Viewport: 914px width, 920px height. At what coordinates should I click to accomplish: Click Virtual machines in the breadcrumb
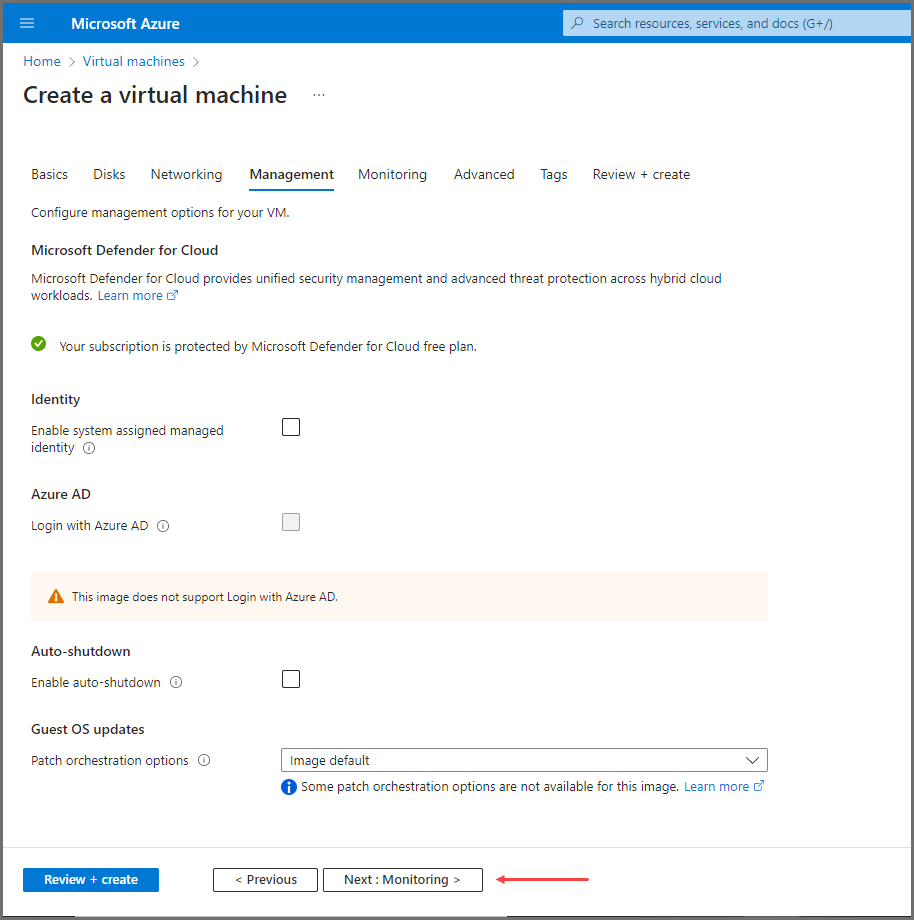coord(133,62)
